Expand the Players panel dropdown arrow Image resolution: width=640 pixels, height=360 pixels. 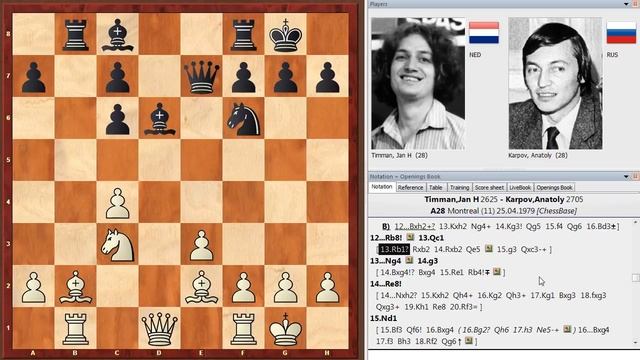pos(626,4)
